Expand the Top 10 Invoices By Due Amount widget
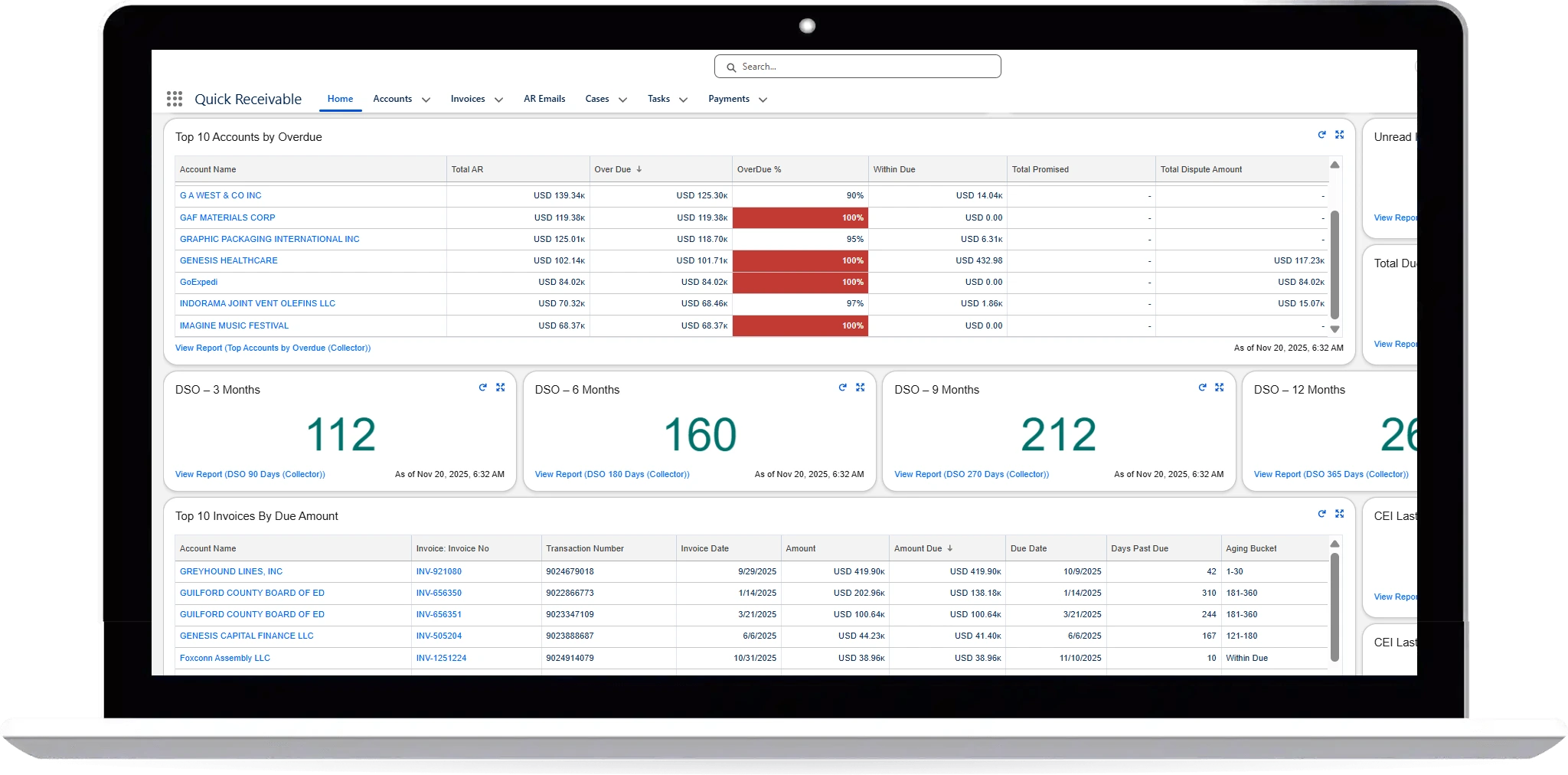Image resolution: width=1568 pixels, height=775 pixels. coord(1339,514)
